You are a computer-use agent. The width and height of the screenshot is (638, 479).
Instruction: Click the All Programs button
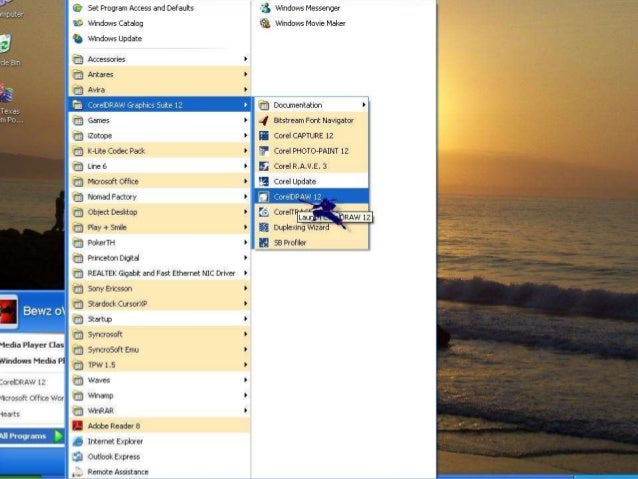click(32, 436)
